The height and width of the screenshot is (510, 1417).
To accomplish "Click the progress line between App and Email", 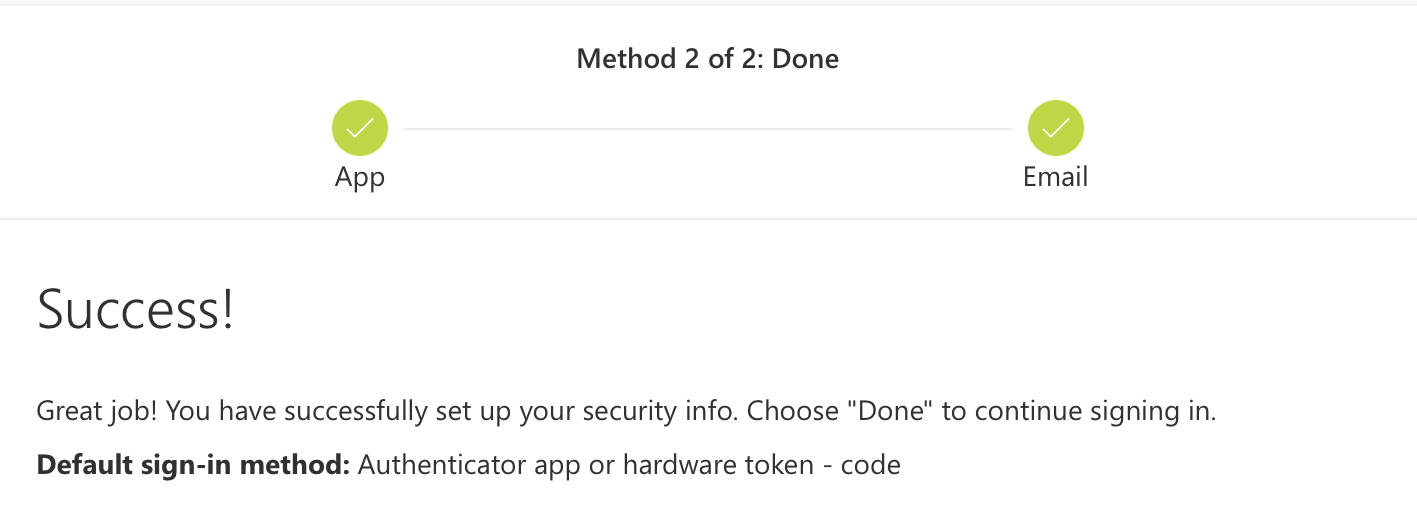I will [708, 129].
